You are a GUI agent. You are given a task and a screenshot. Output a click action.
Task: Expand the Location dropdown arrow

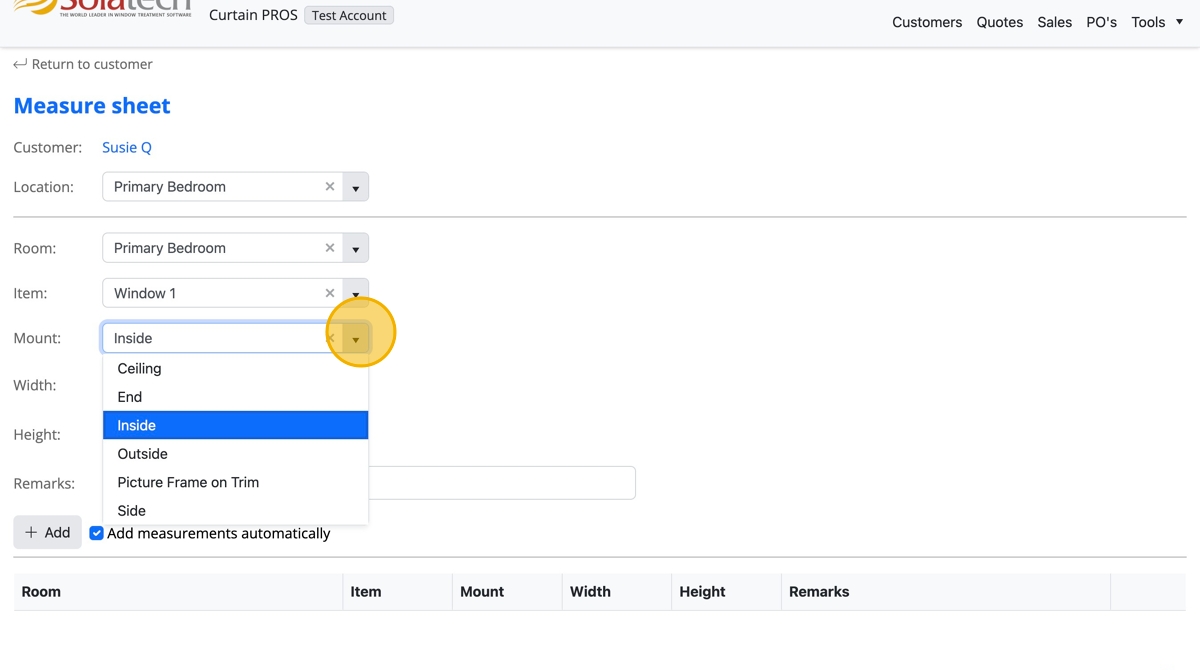pos(356,187)
